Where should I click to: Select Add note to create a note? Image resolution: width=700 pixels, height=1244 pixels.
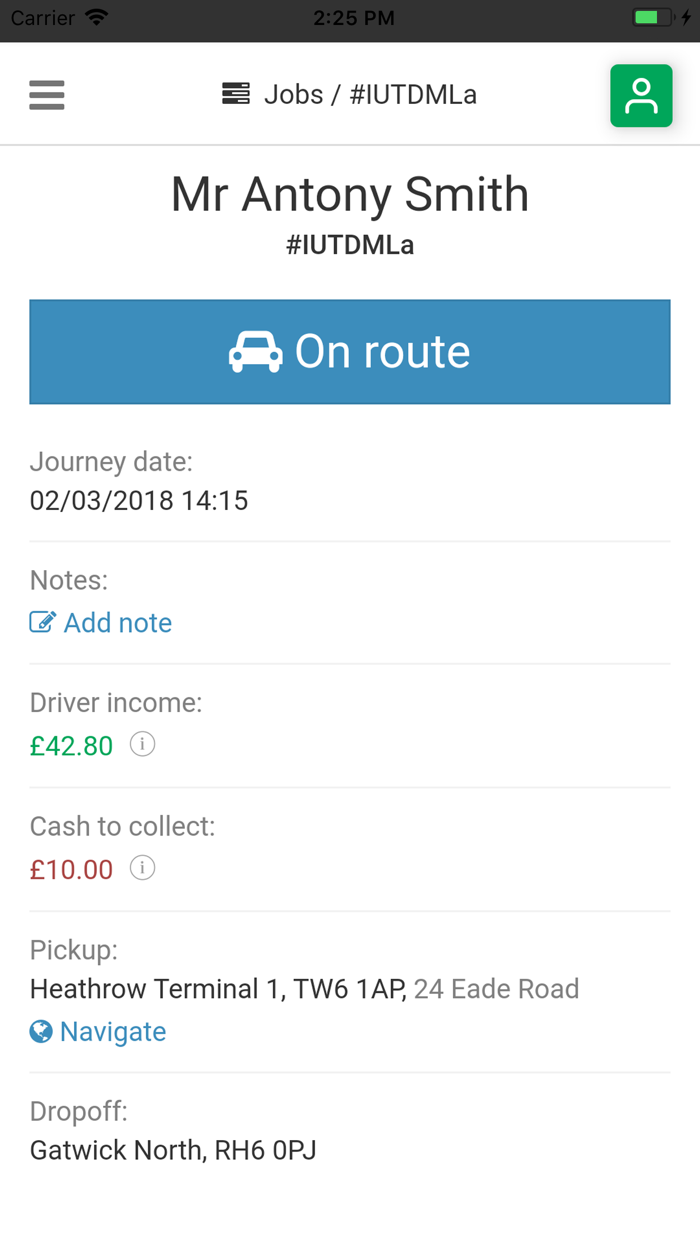(x=117, y=622)
